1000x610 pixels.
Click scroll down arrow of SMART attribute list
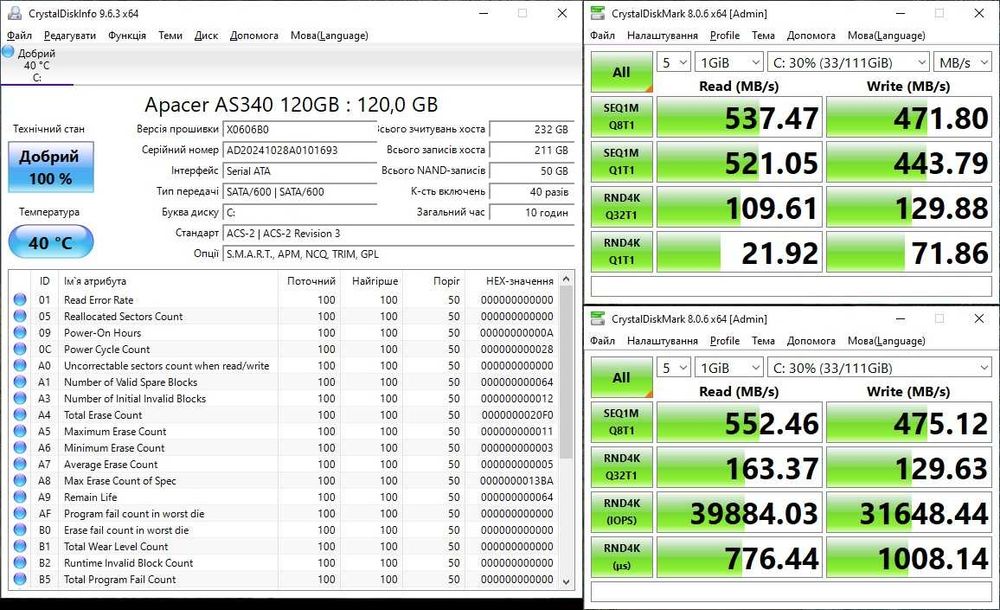coord(566,582)
